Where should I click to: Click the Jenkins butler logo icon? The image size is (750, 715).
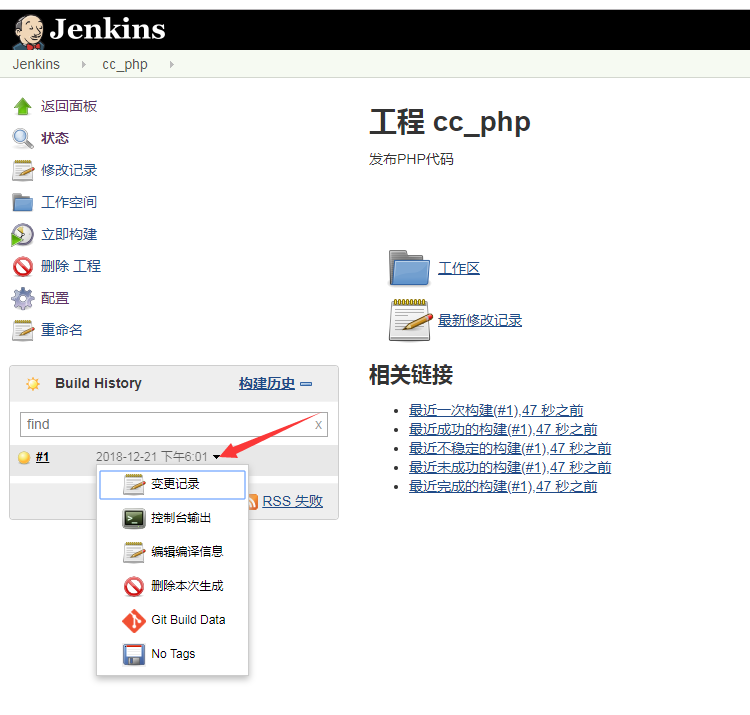tap(29, 32)
